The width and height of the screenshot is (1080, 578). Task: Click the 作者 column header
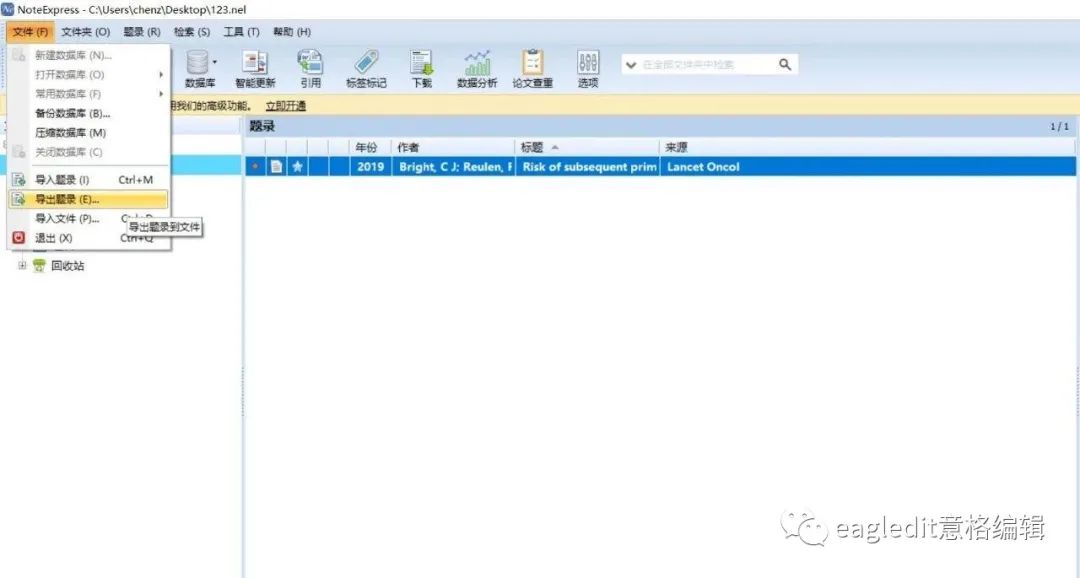point(453,147)
